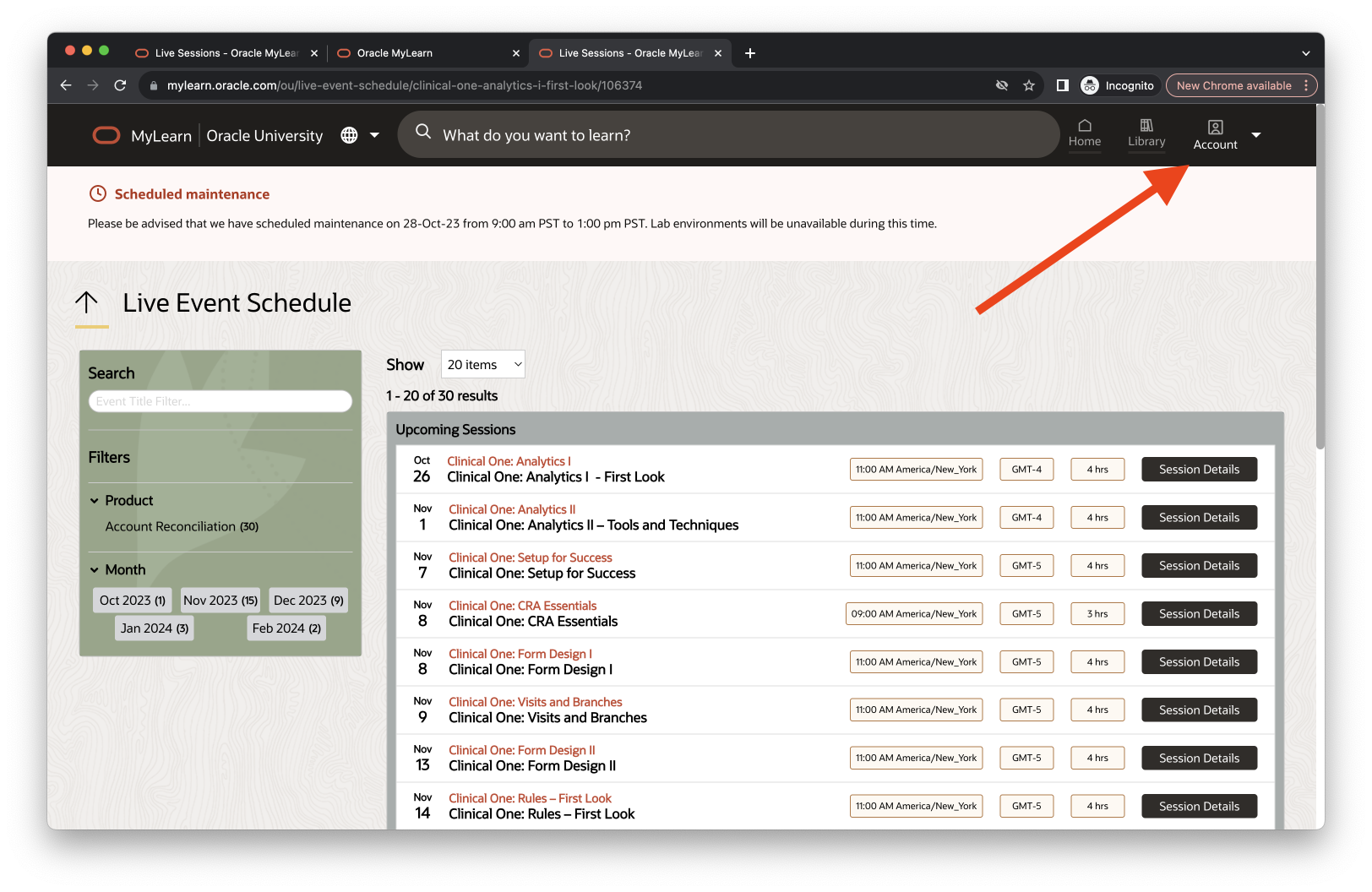Screen dimensions: 1372x892
Task: Open Clinical One: Rules – First Look link
Action: click(530, 798)
